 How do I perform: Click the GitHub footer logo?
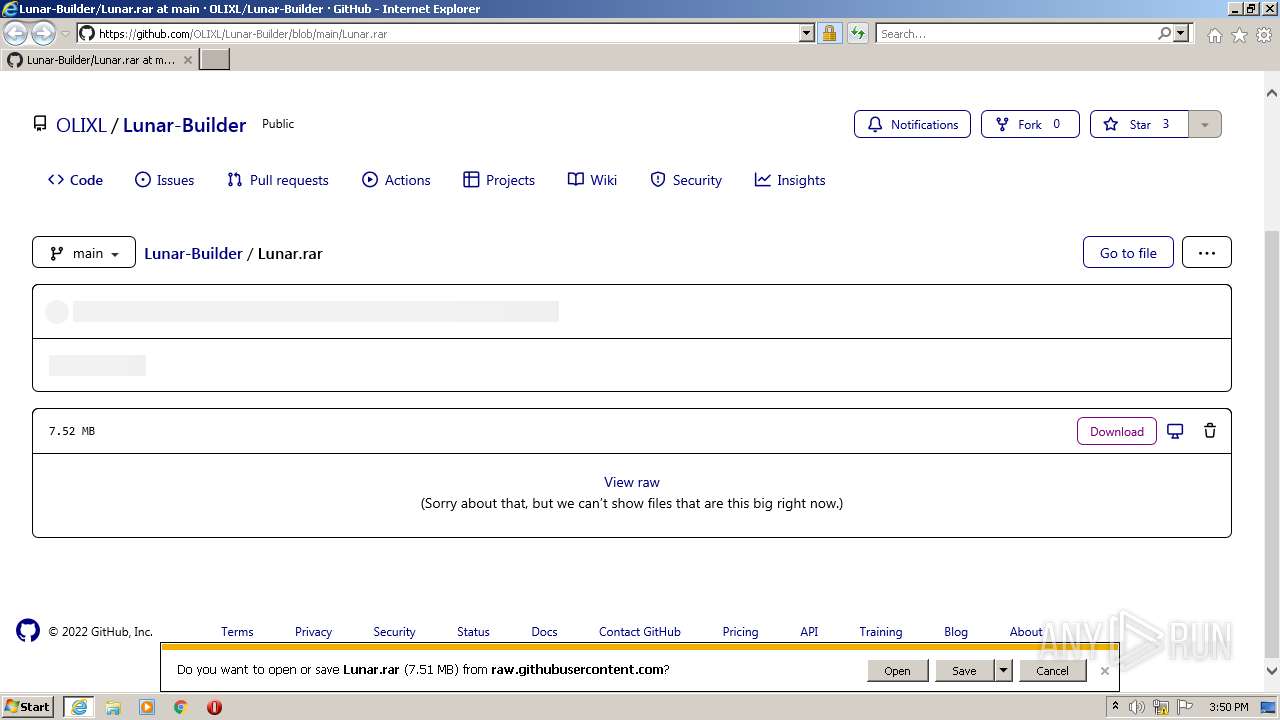tap(28, 630)
